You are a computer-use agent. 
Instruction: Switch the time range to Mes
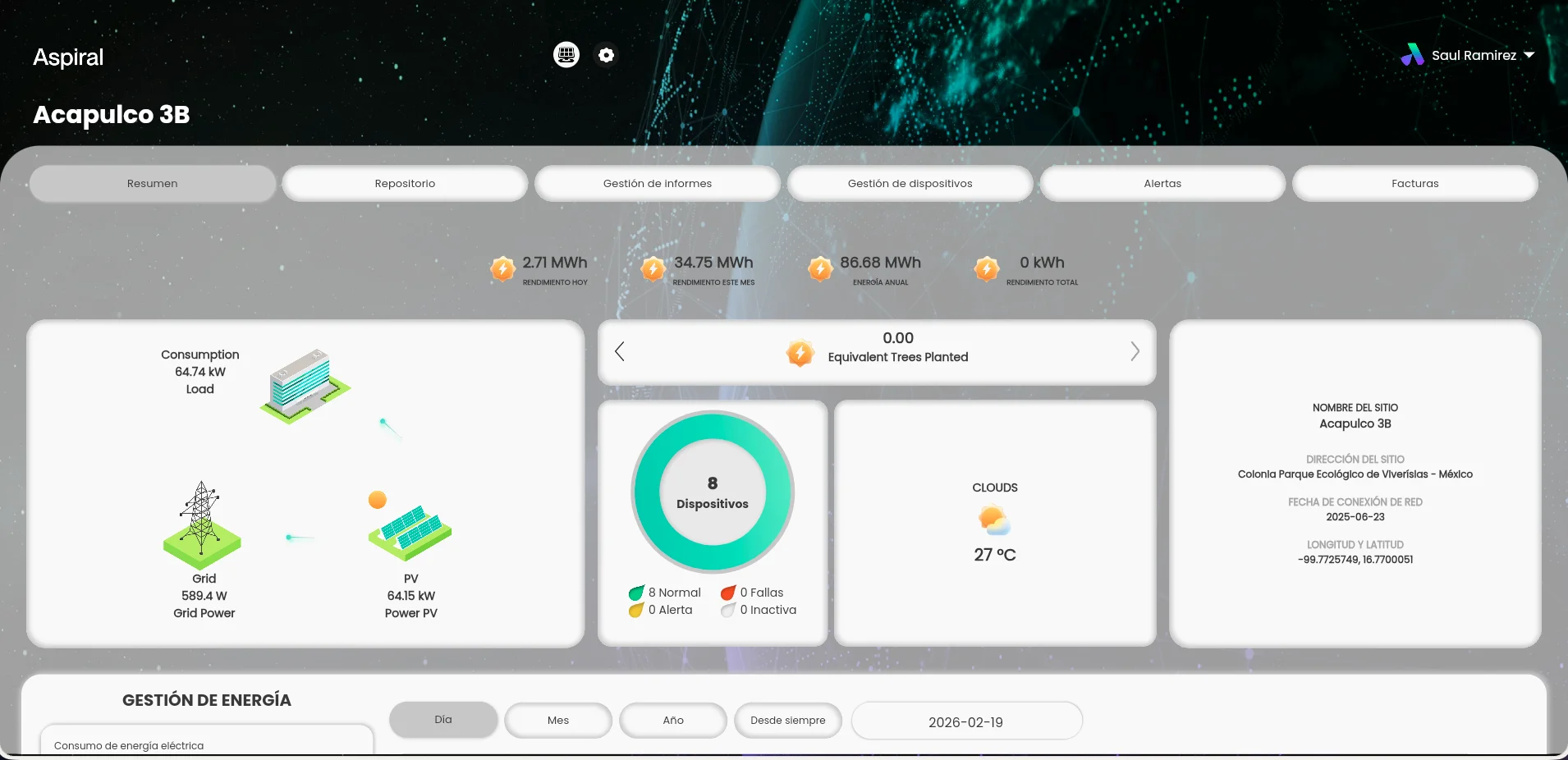[558, 720]
